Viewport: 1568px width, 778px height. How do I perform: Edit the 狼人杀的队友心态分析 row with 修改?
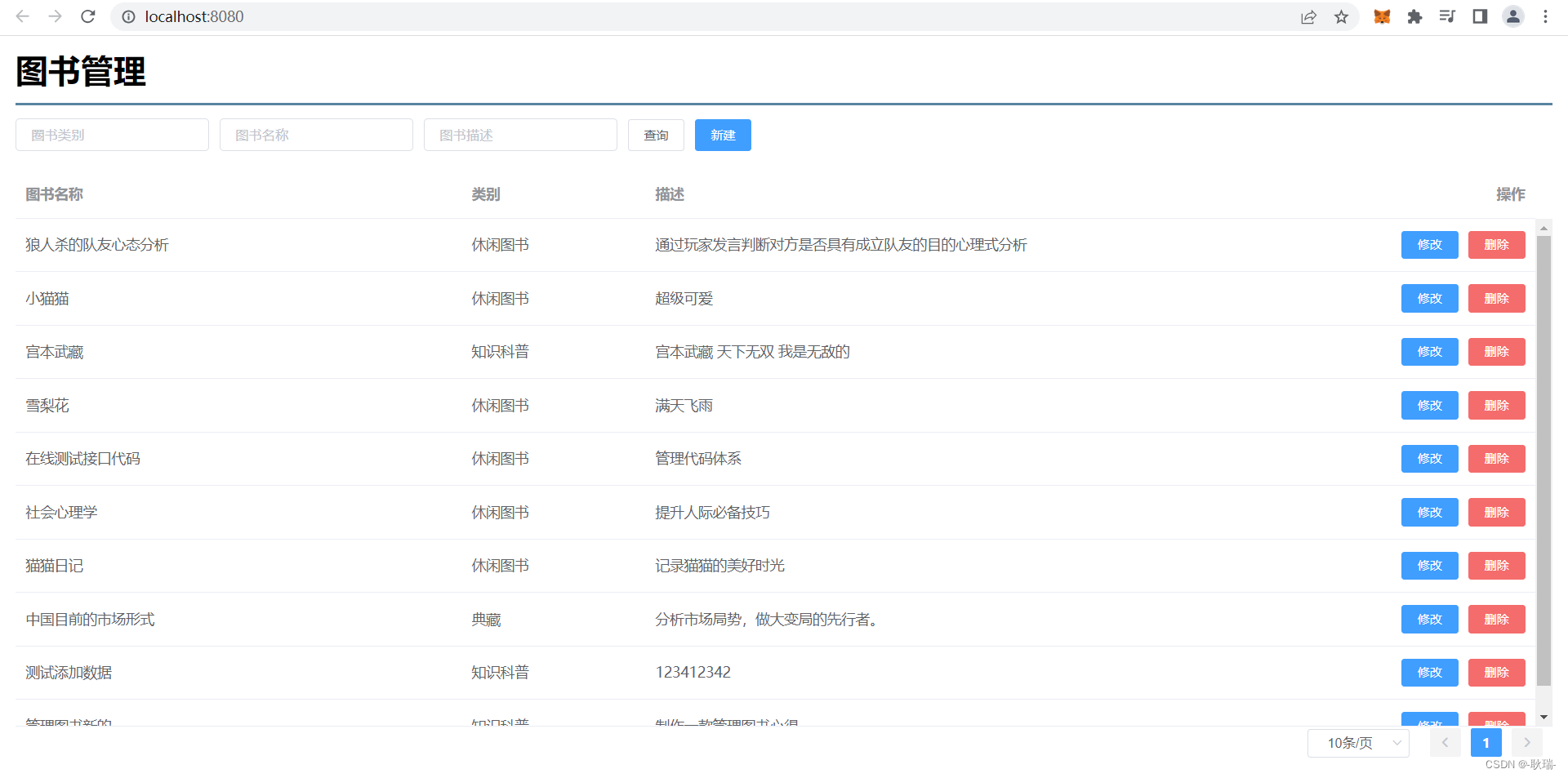(1429, 245)
